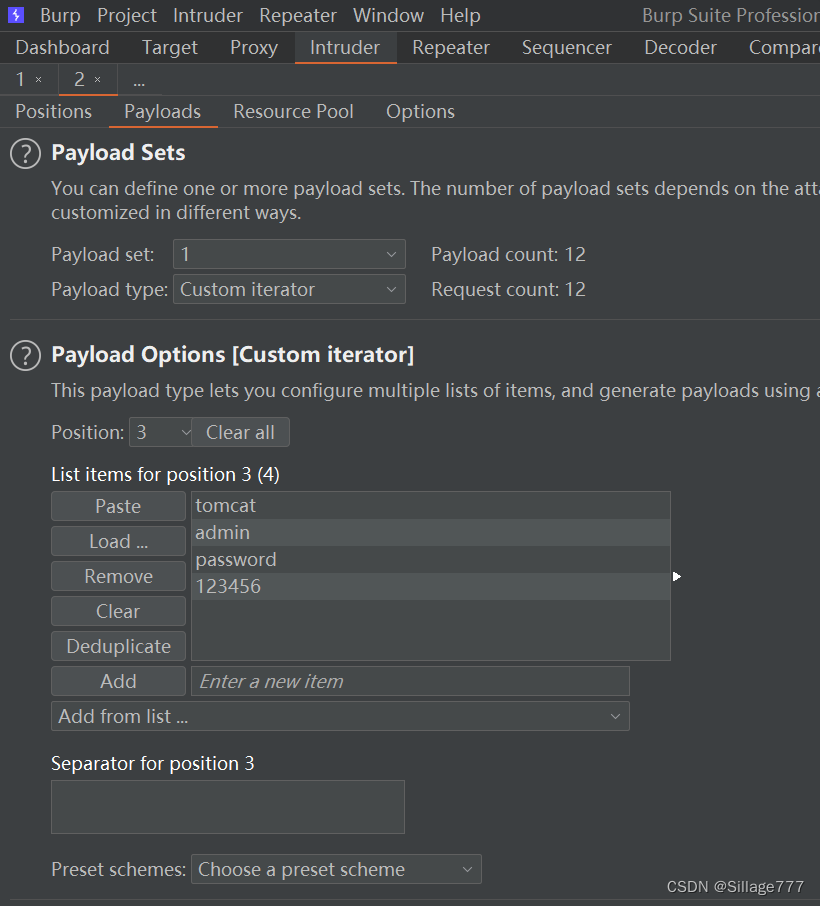Image resolution: width=820 pixels, height=906 pixels.
Task: Click the Deduplicate button
Action: [118, 647]
